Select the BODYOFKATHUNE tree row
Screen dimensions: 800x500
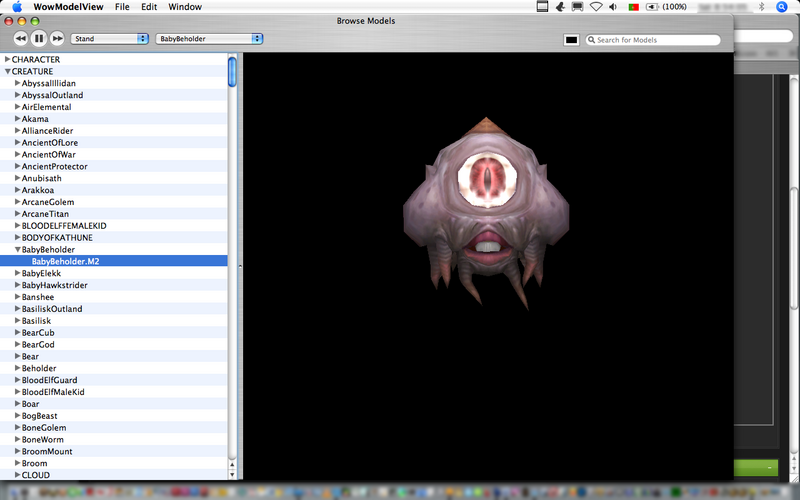pyautogui.click(x=114, y=237)
